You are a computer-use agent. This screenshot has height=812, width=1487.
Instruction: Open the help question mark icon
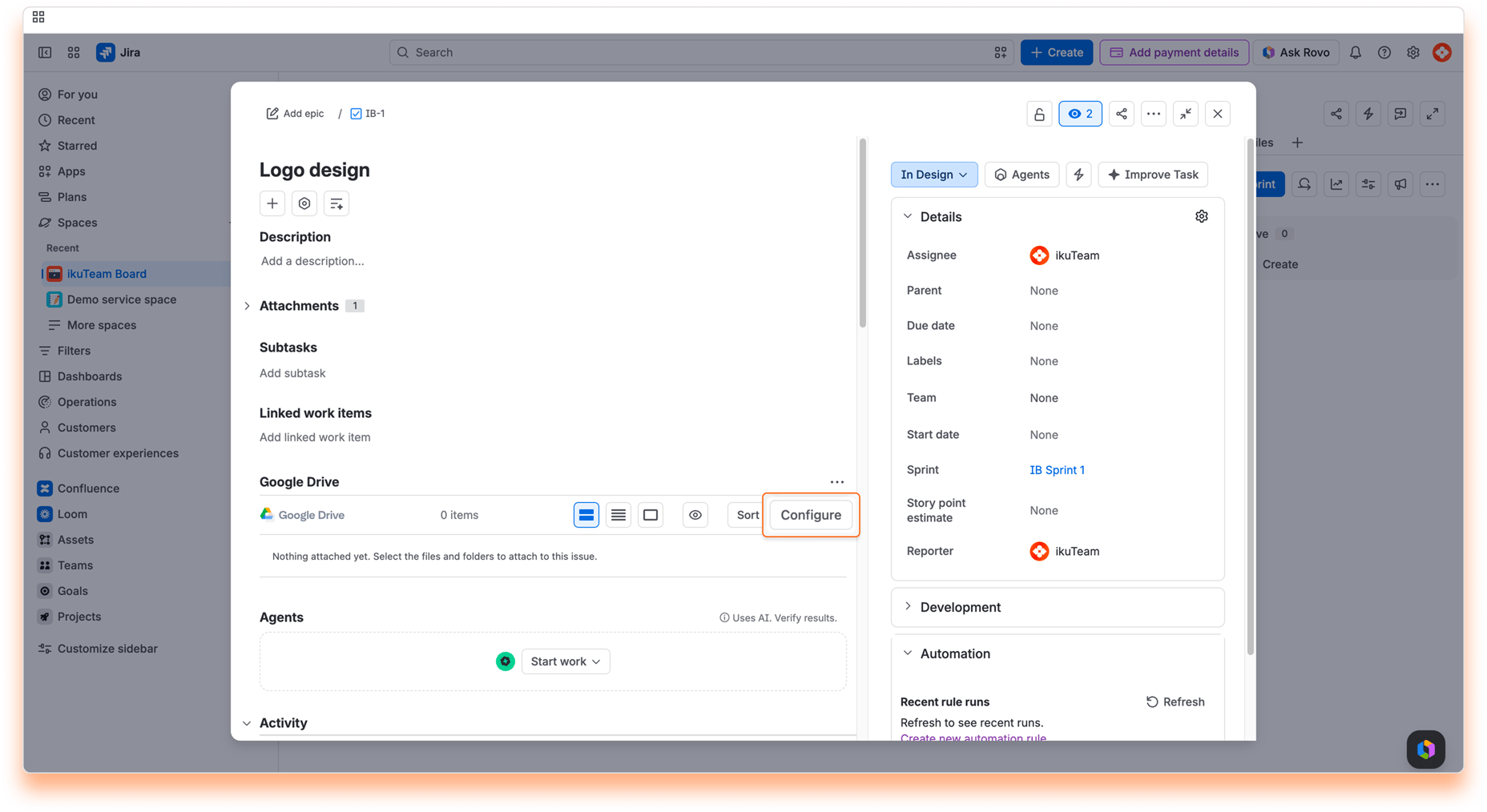pos(1384,53)
